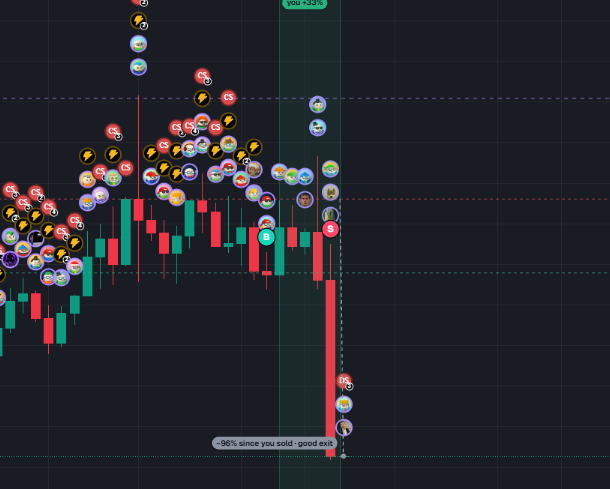Click the green B buy marker

point(266,237)
